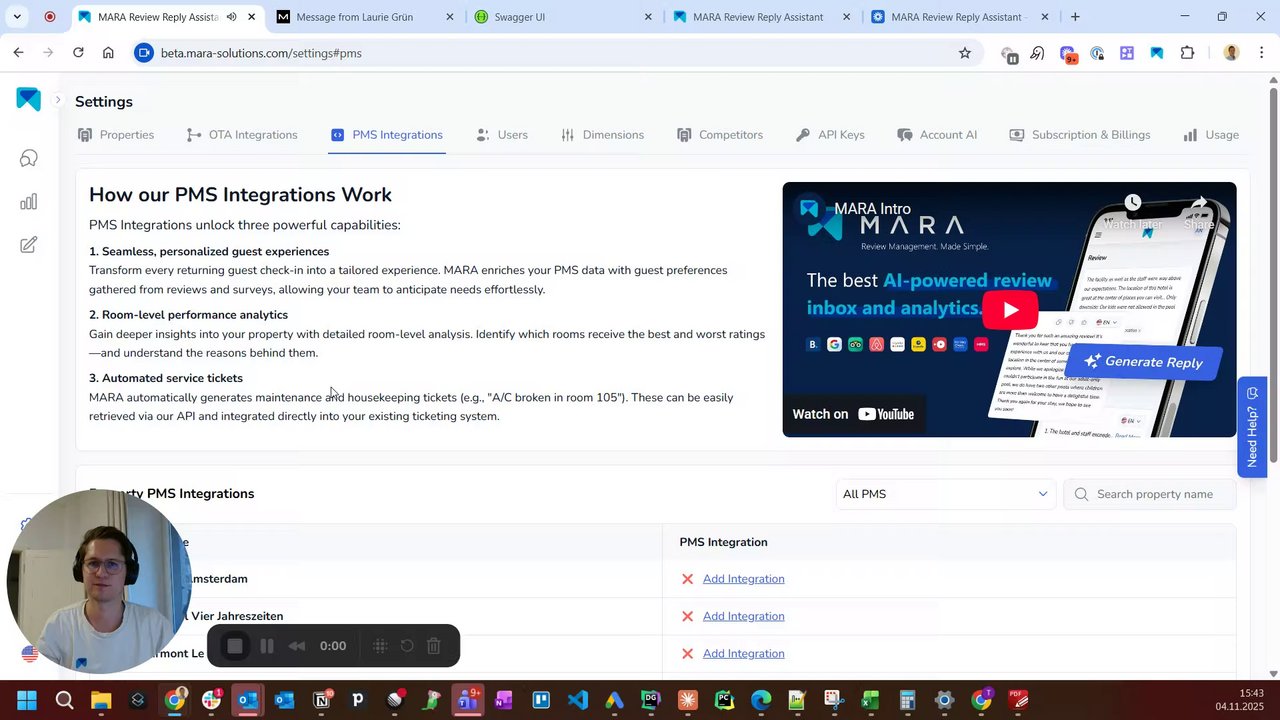Open the analytics bar chart icon in sidebar
This screenshot has width=1280, height=720.
pyautogui.click(x=28, y=201)
